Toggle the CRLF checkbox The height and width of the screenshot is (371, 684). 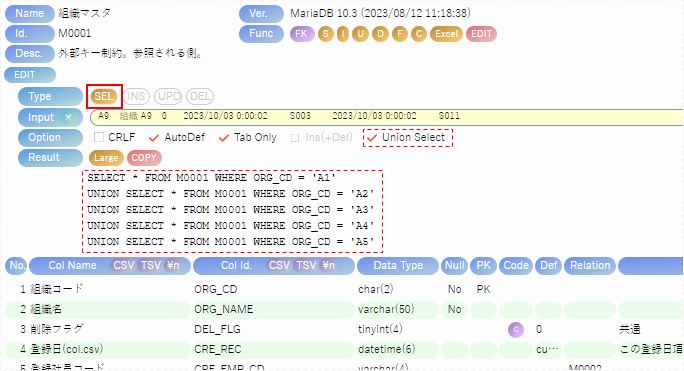point(99,137)
